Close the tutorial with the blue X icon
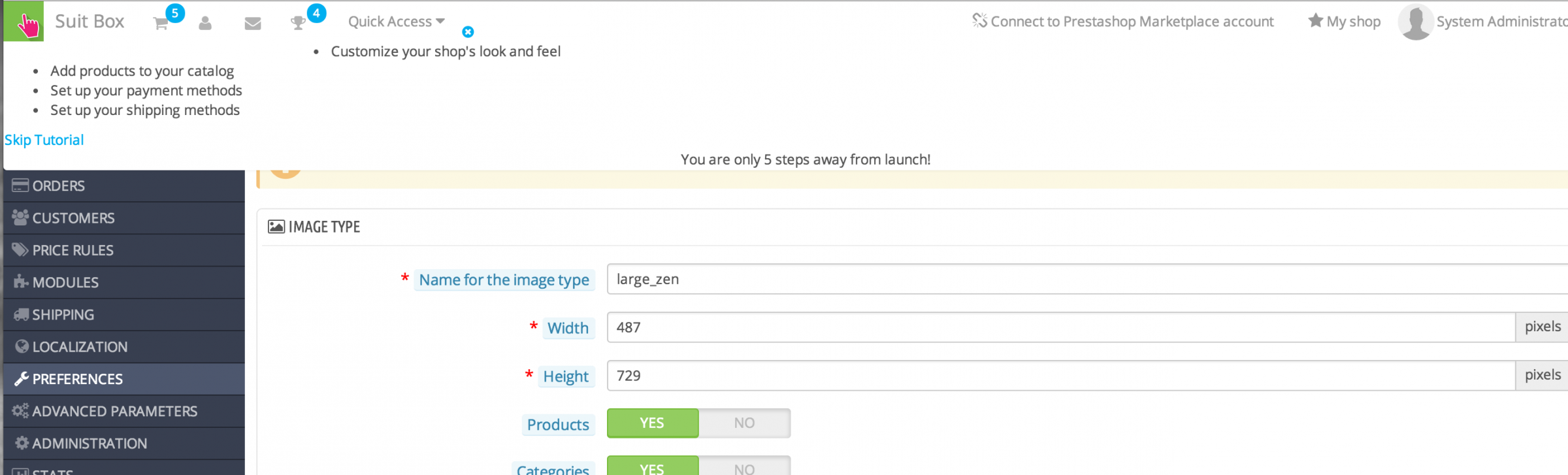1568x475 pixels. coord(468,32)
